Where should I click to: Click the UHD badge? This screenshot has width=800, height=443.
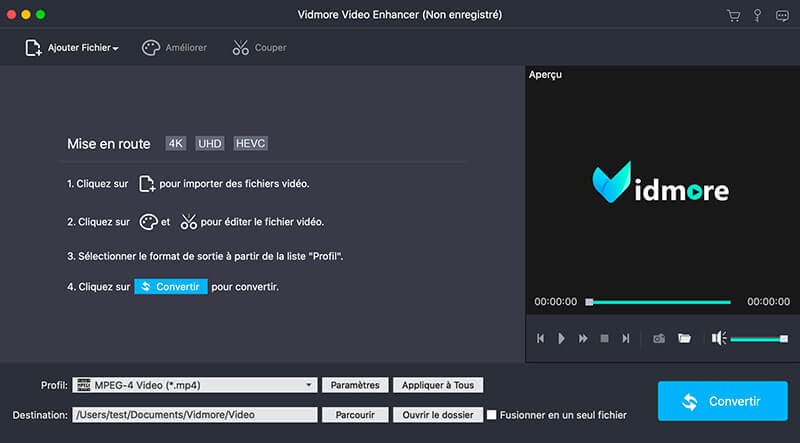pos(210,143)
